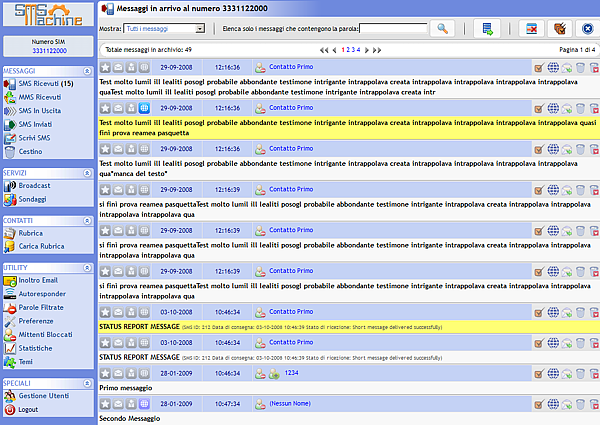
Task: Toggle the blue globe icon left of 28-01-2009 10:47:34
Action: (144, 404)
